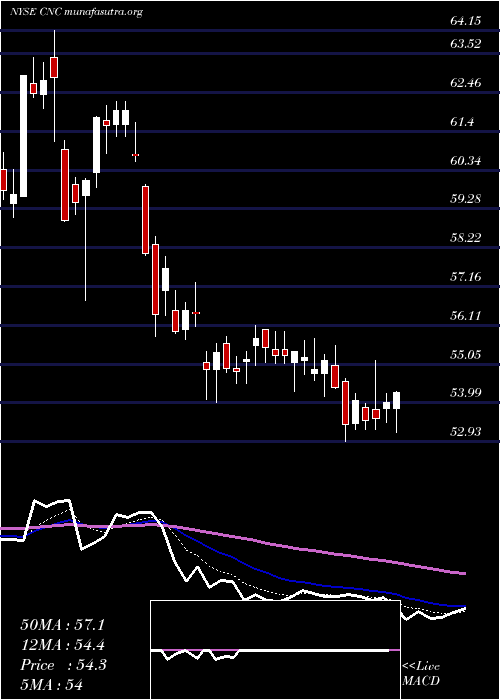Select the 64.15 price axis label
Screen dimensions: 500x700
[x=465, y=21]
